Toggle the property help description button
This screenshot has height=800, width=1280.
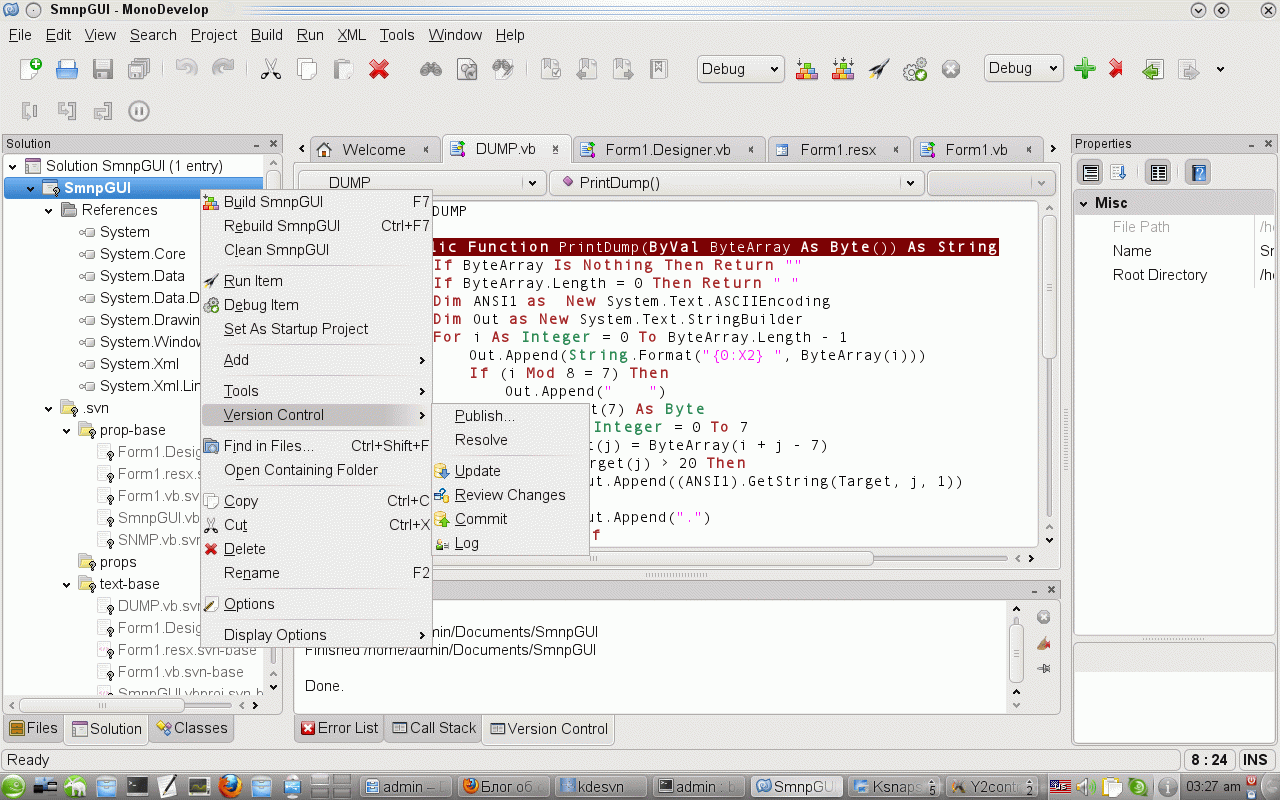pos(1198,172)
